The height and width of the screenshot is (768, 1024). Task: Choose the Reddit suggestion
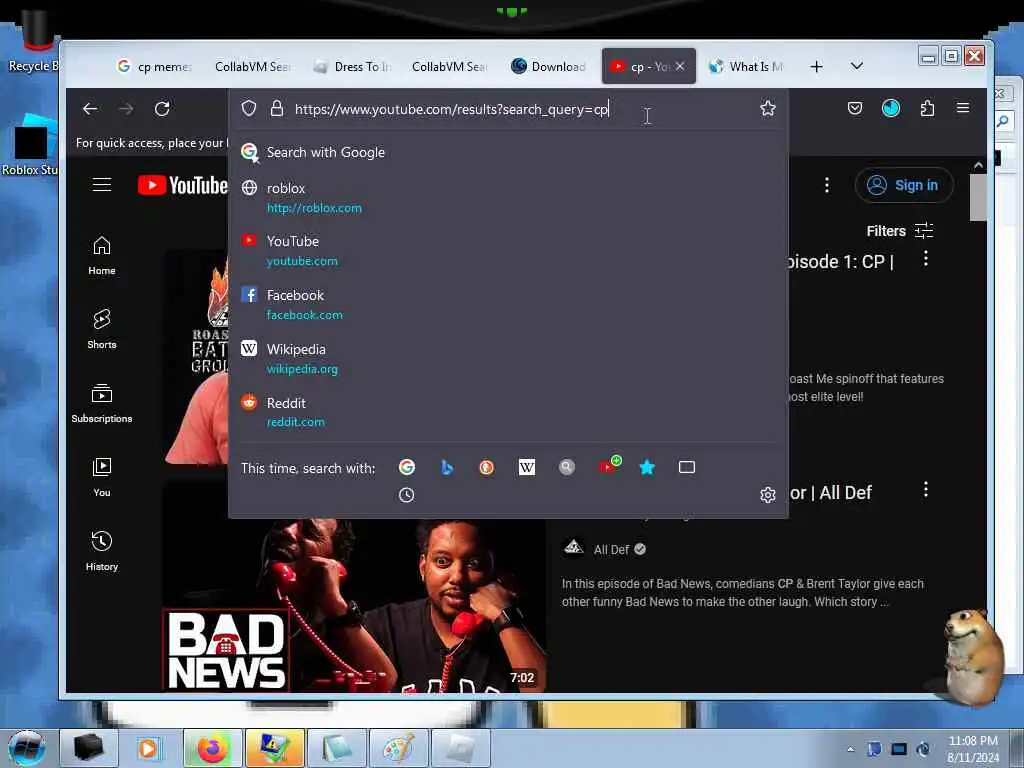point(508,412)
